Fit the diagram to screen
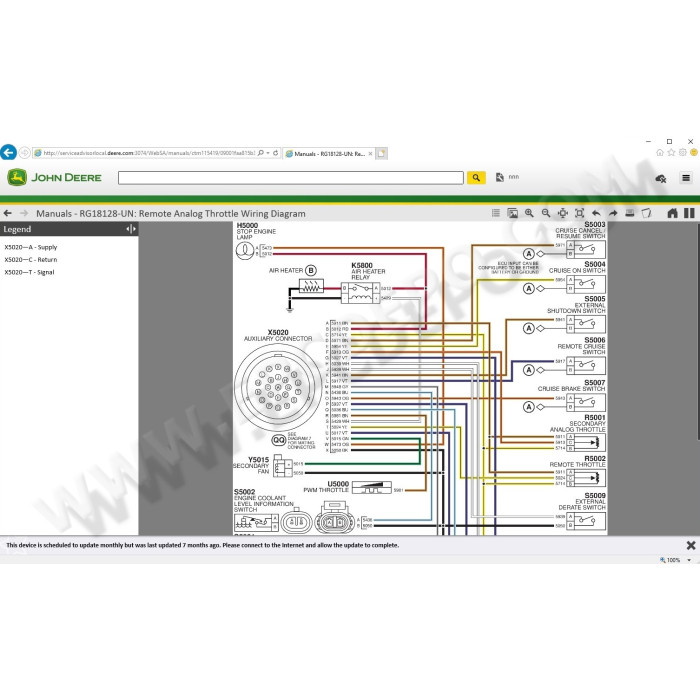This screenshot has width=700, height=700. [x=579, y=213]
